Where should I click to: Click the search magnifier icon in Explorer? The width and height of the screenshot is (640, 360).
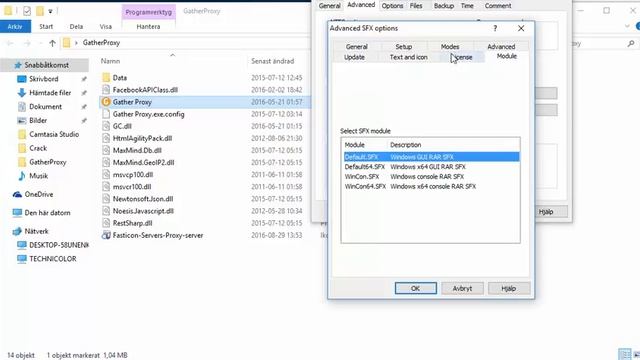coord(631,43)
